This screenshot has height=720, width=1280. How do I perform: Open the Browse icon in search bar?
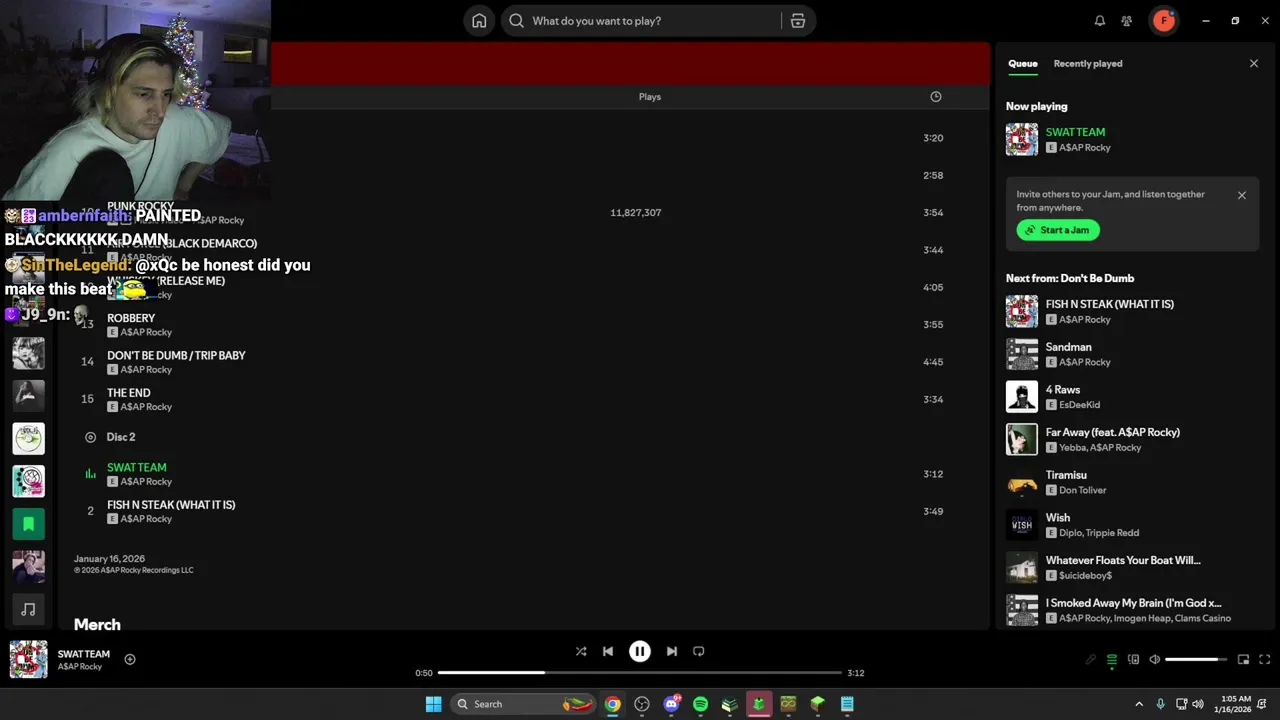click(798, 21)
